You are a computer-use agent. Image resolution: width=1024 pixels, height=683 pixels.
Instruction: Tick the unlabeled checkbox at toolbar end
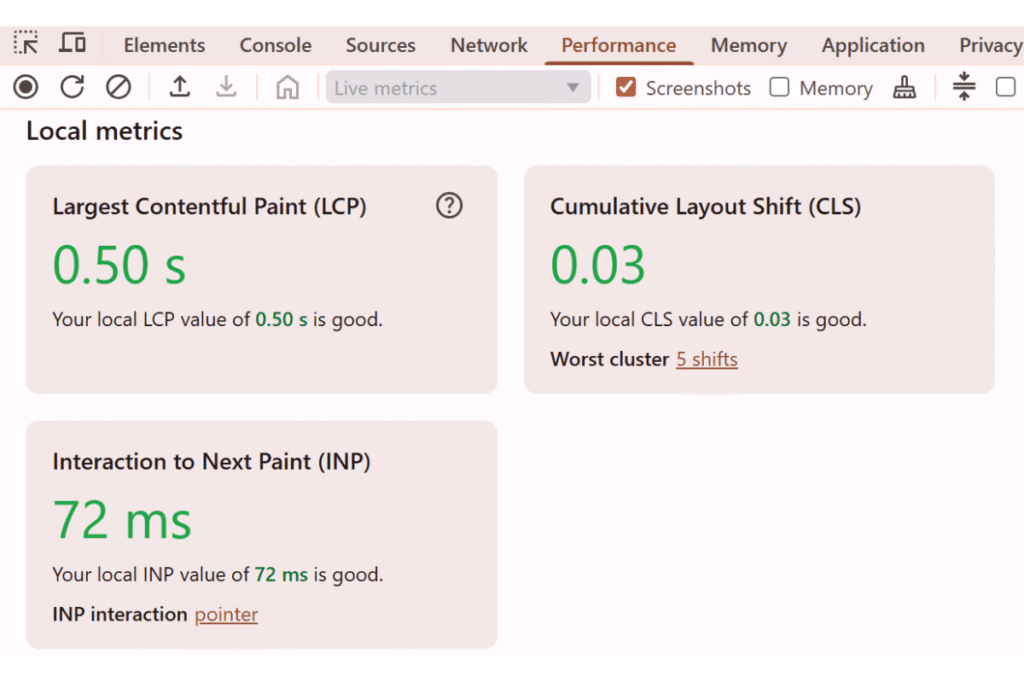point(1005,88)
